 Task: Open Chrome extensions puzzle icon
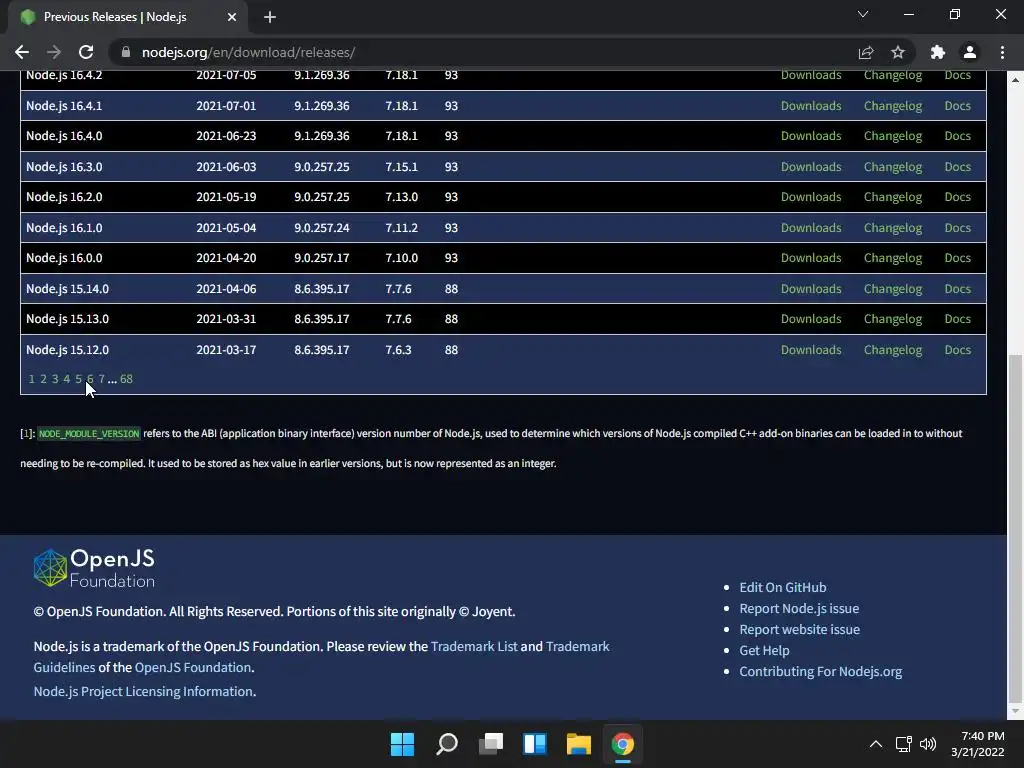(938, 52)
